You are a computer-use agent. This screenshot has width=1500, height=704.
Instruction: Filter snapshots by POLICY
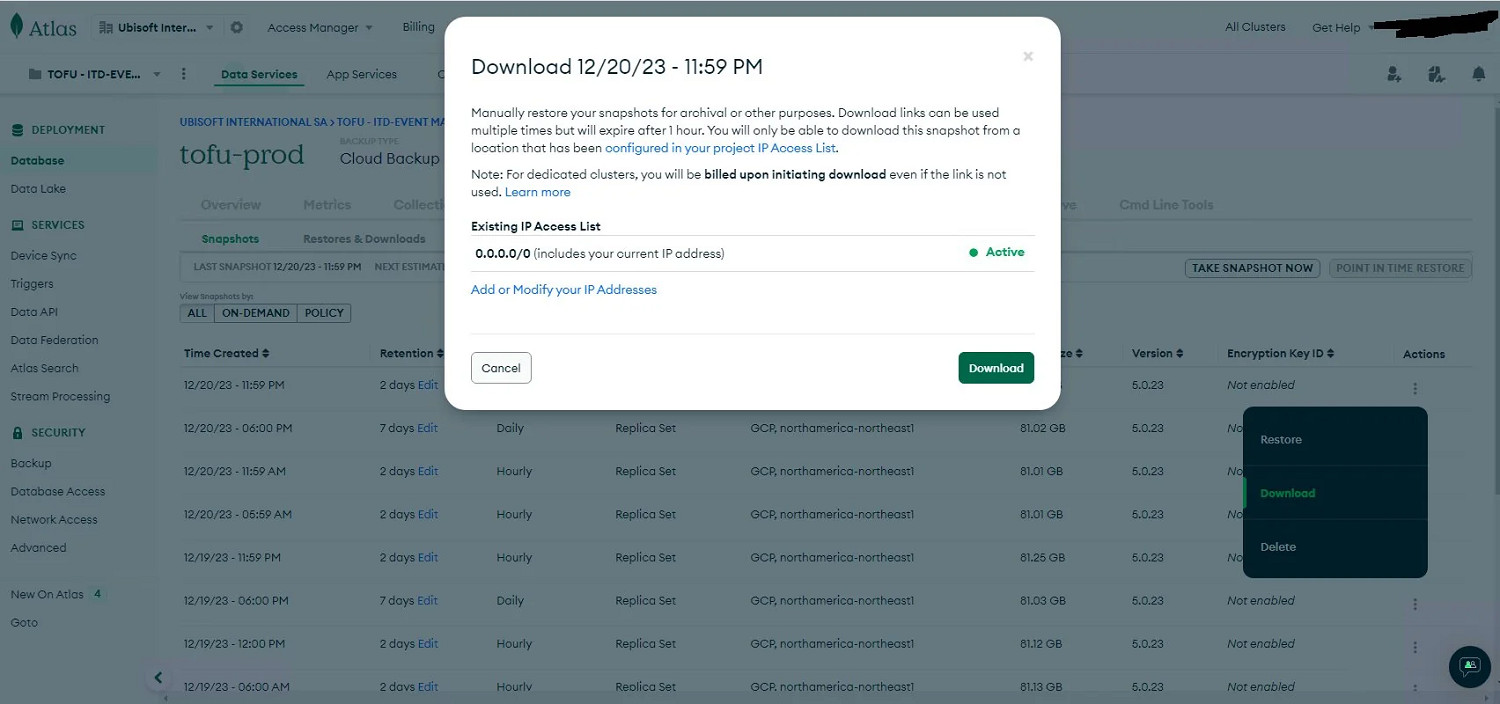[324, 313]
